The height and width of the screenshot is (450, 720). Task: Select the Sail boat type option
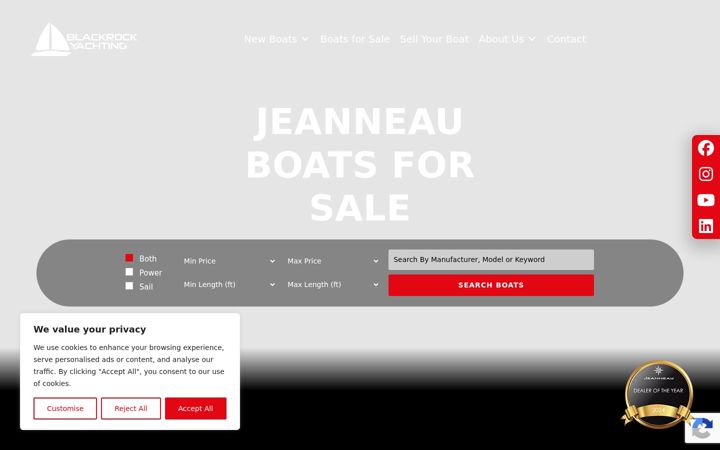(129, 286)
